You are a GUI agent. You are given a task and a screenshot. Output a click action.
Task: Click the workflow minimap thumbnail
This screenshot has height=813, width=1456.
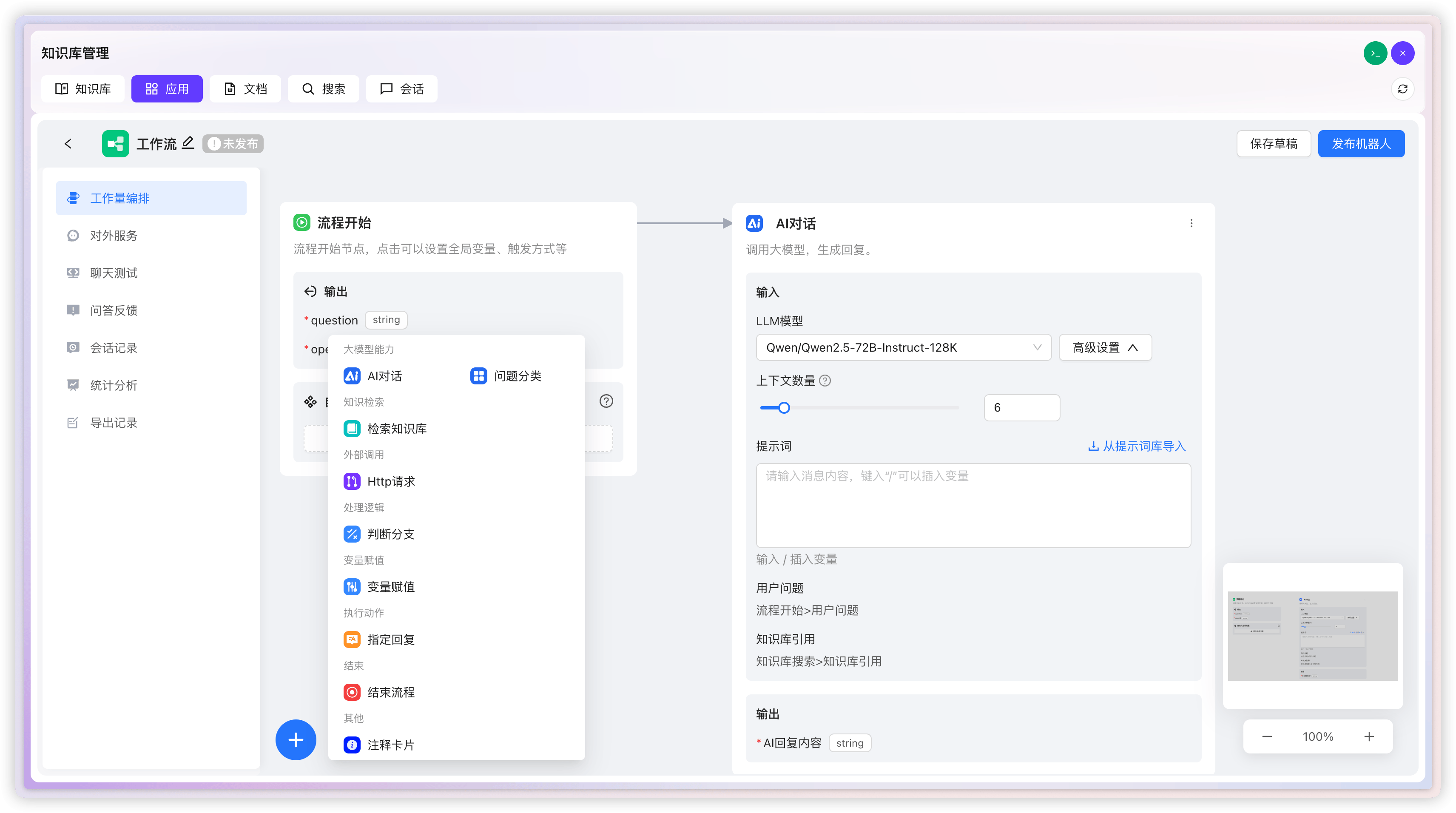(x=1312, y=635)
